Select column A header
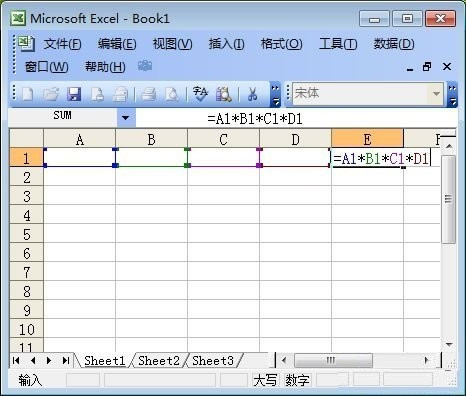 [79, 139]
